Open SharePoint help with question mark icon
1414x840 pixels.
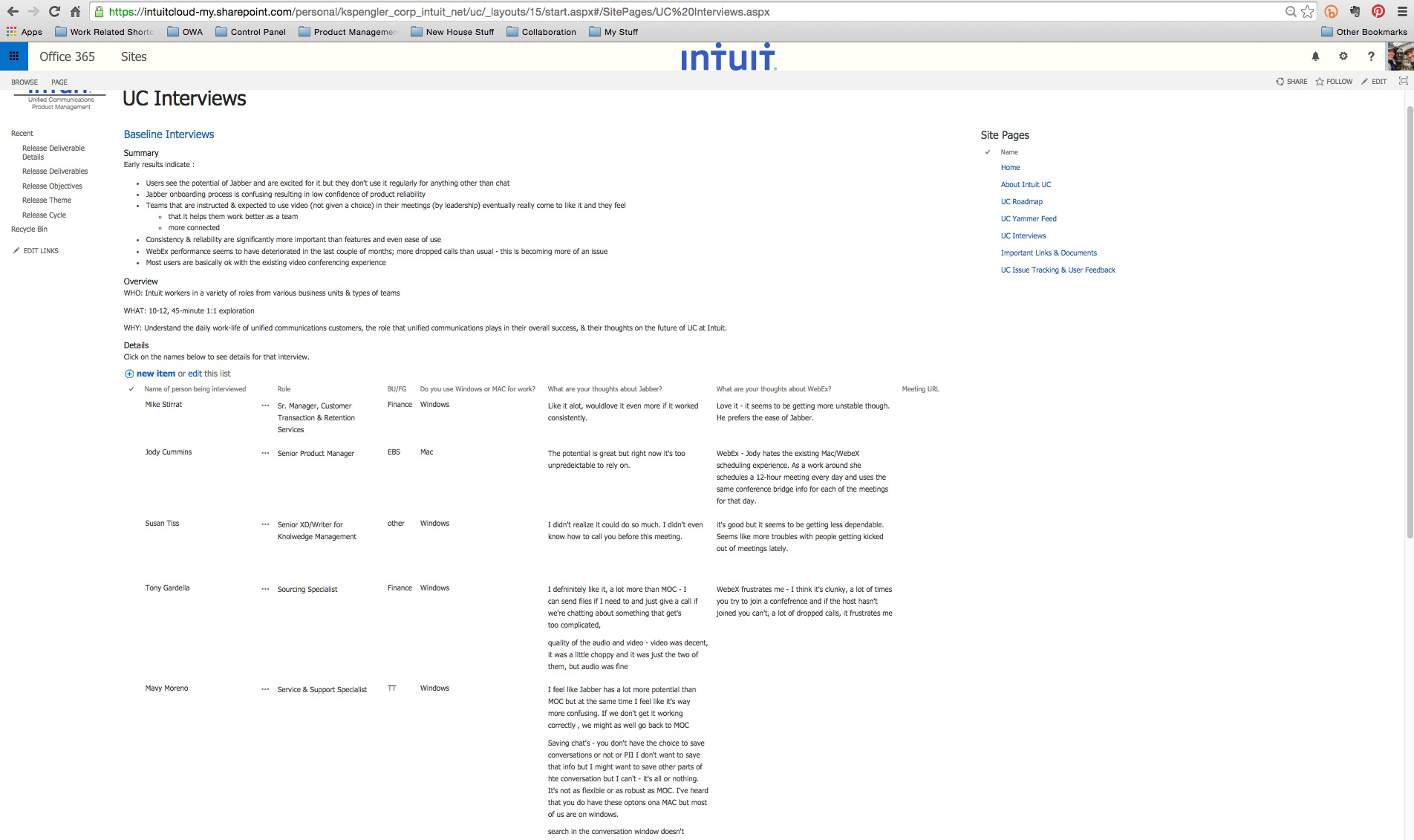point(1371,56)
